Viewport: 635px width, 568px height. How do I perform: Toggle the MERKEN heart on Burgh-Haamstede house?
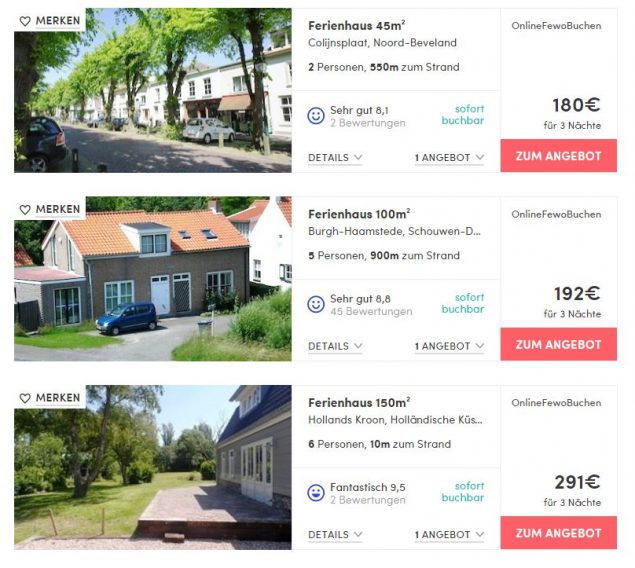tap(50, 209)
